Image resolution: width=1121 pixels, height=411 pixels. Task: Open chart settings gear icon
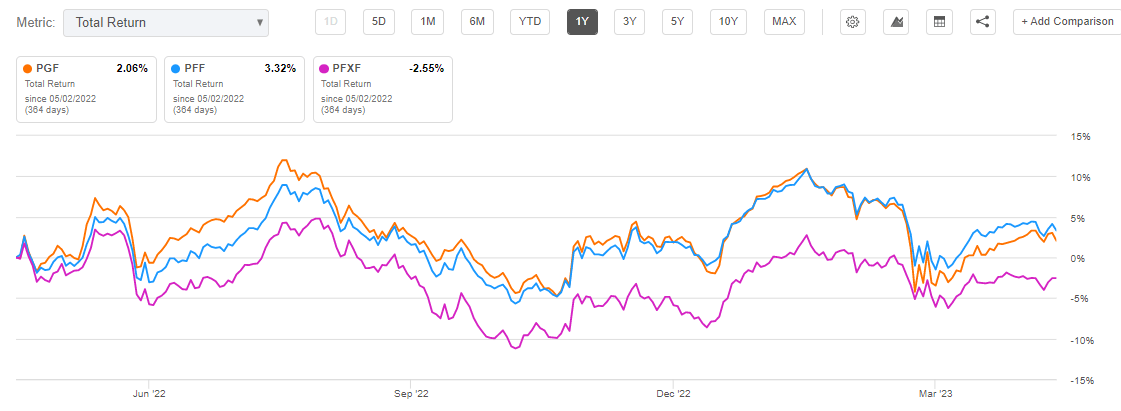851,21
